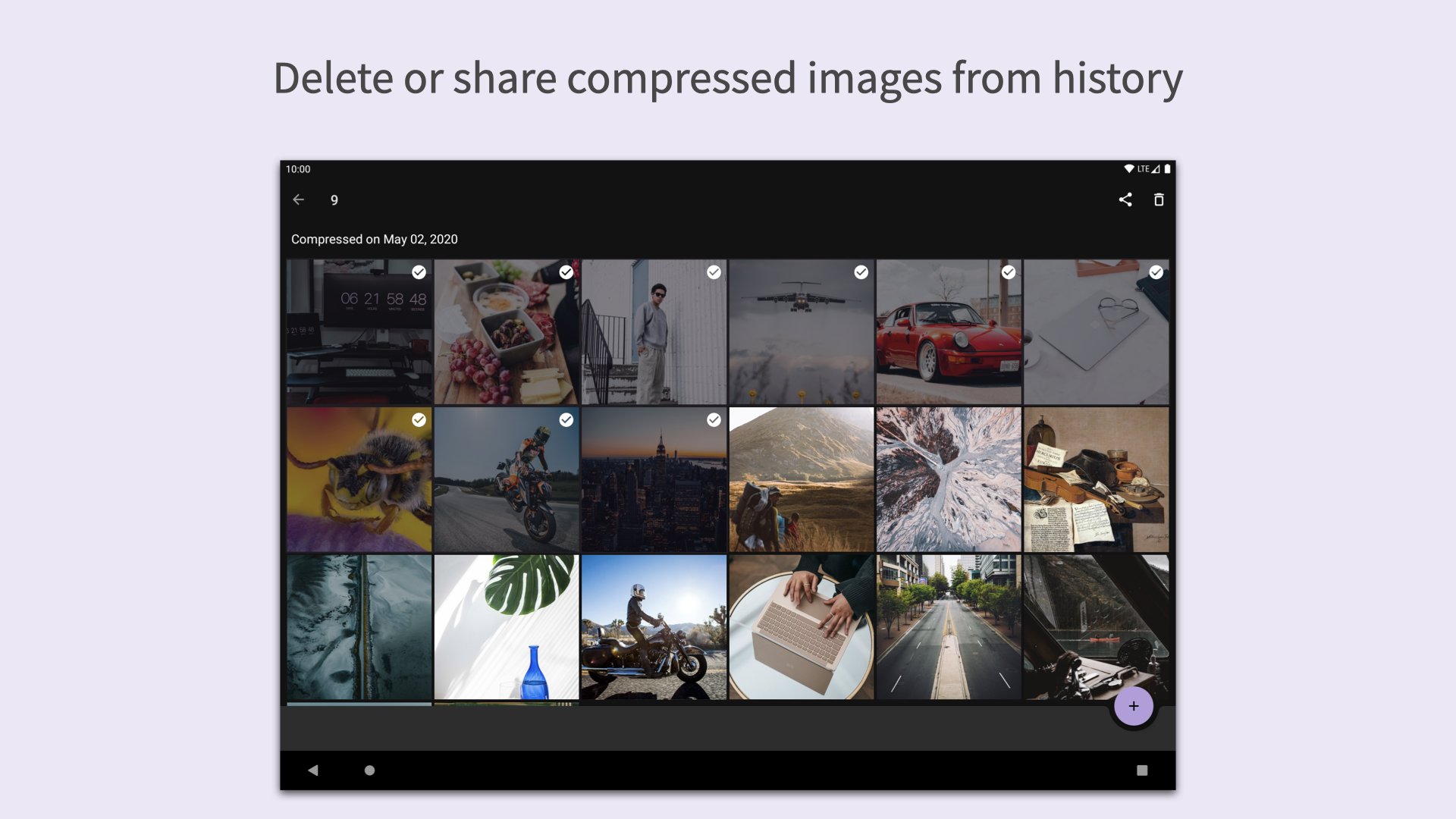Viewport: 1456px width, 819px height.
Task: Tap the Android home navigation button
Action: [x=369, y=770]
